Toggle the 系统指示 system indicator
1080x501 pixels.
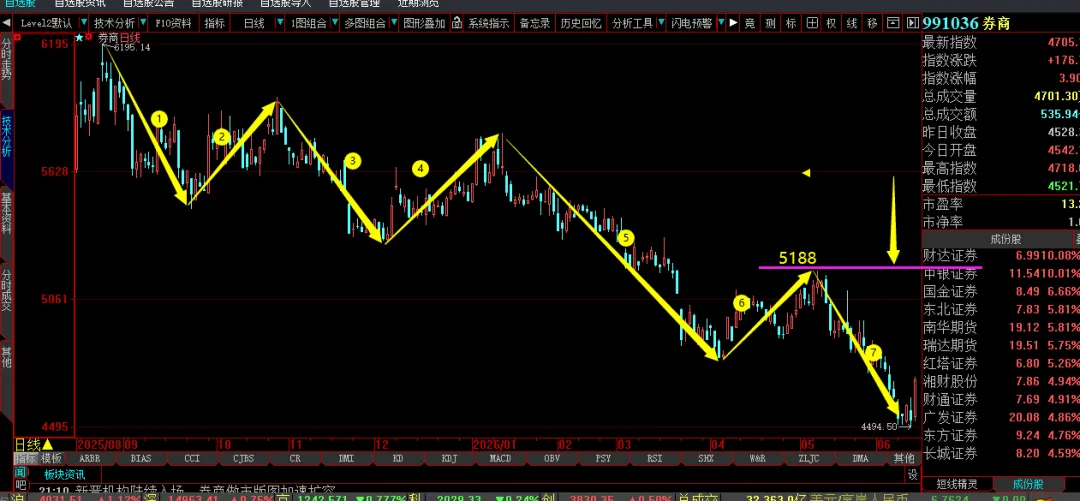click(488, 23)
